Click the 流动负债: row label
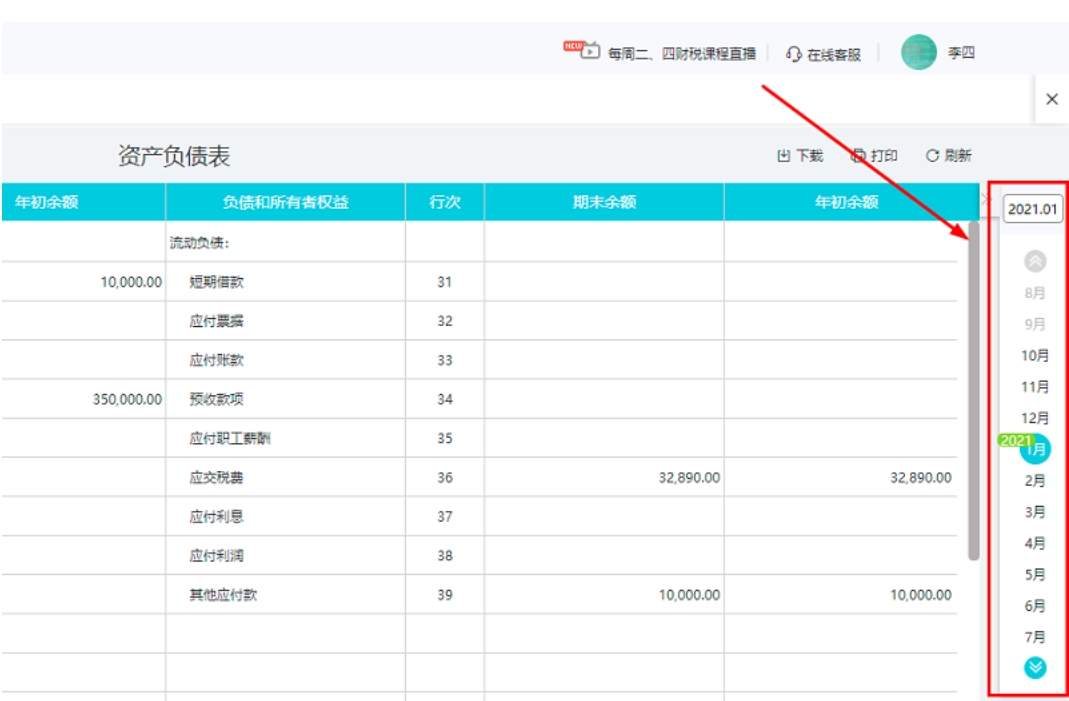The image size is (1069, 701). (x=199, y=243)
